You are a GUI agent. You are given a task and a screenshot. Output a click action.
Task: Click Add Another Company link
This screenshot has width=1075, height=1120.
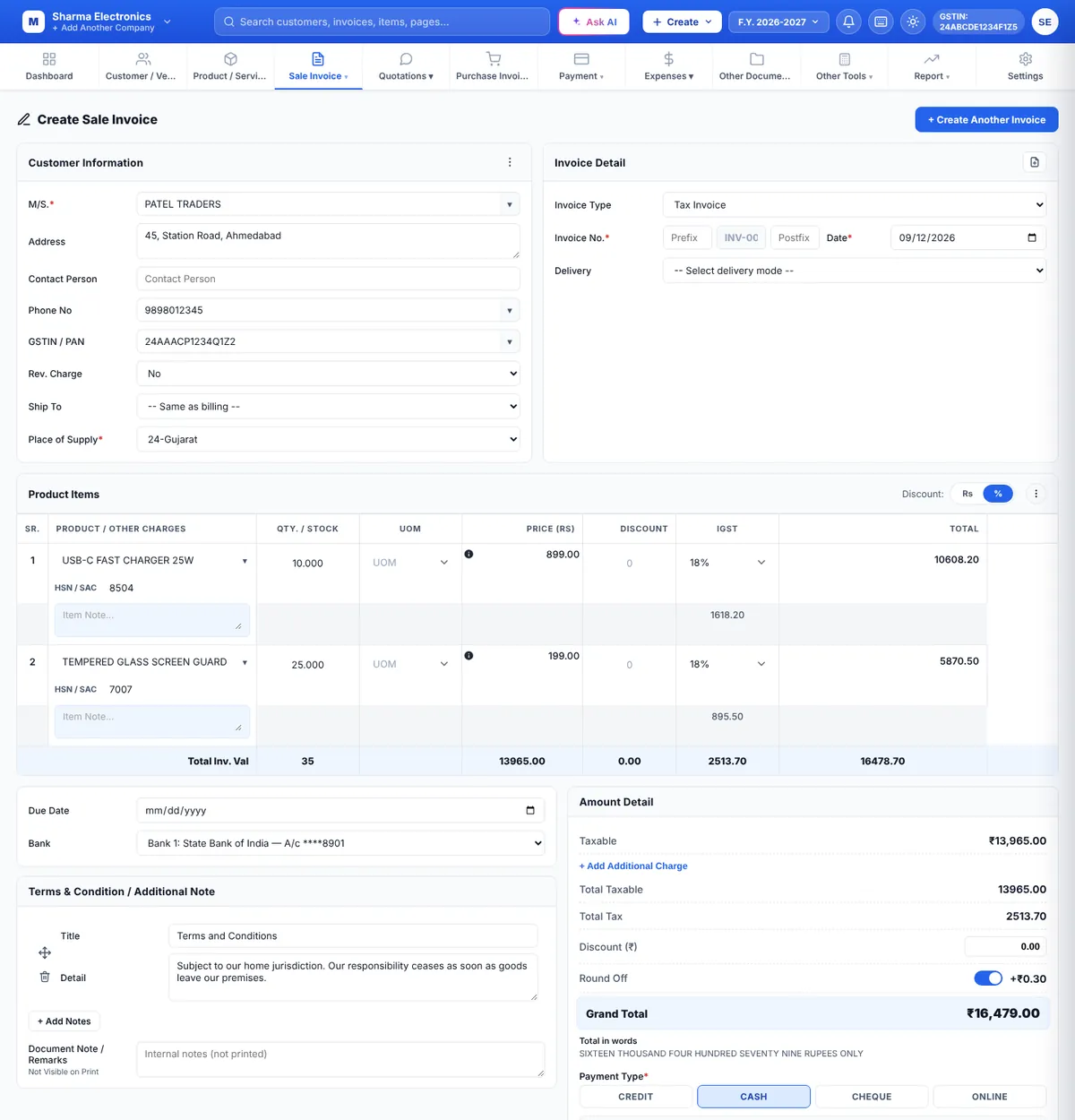pos(103,29)
